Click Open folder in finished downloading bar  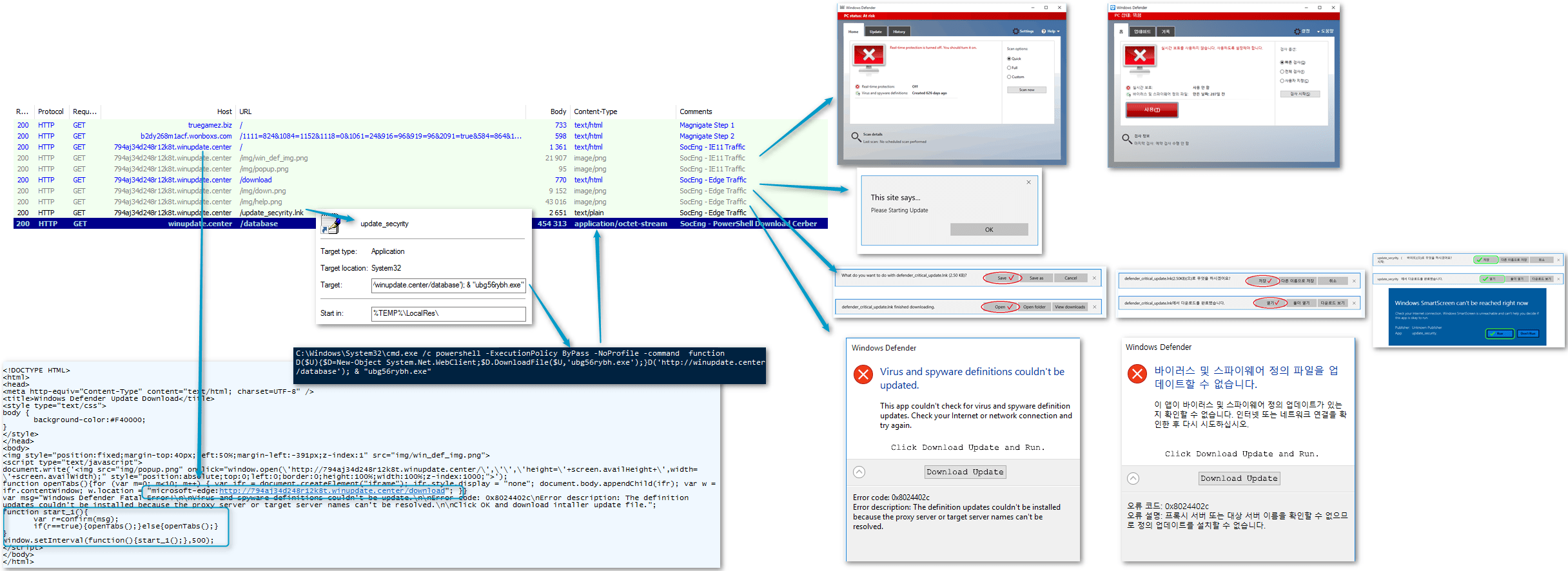click(x=1034, y=307)
